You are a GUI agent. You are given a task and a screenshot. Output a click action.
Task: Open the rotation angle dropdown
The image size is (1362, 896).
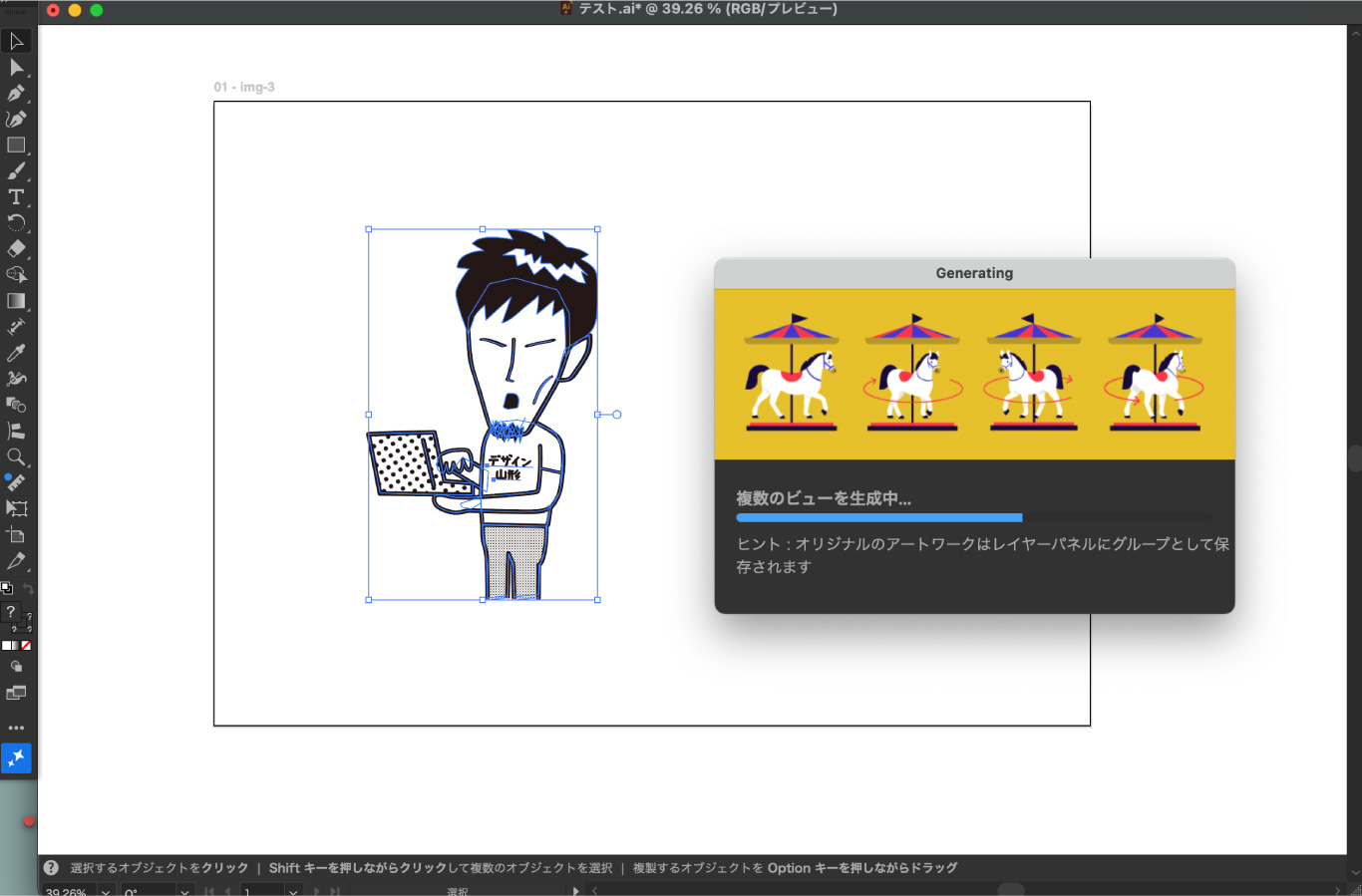tap(184, 891)
